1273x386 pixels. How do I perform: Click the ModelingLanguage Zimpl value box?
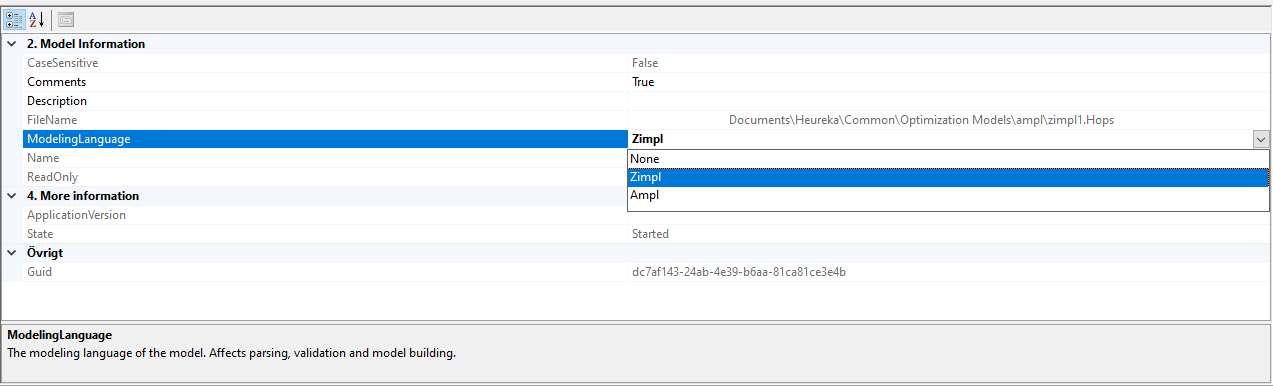point(940,139)
